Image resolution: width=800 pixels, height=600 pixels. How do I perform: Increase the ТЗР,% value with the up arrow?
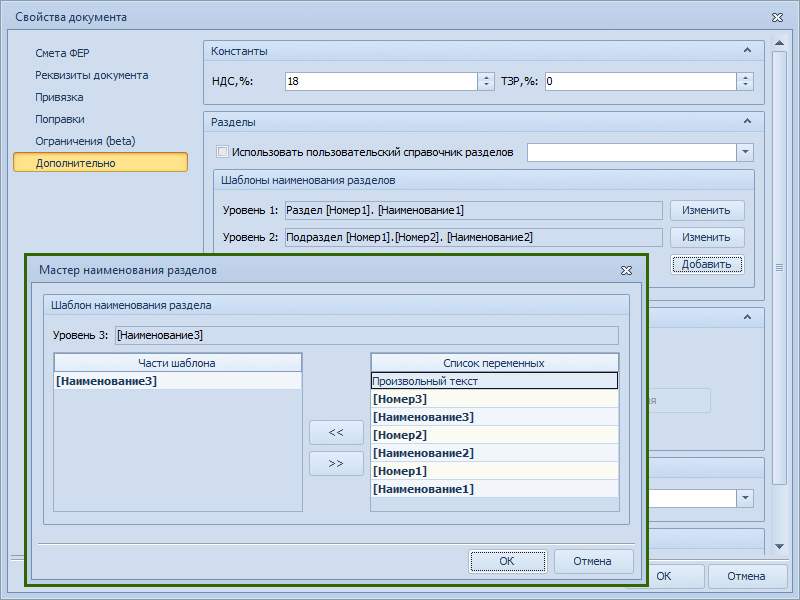tap(745, 77)
